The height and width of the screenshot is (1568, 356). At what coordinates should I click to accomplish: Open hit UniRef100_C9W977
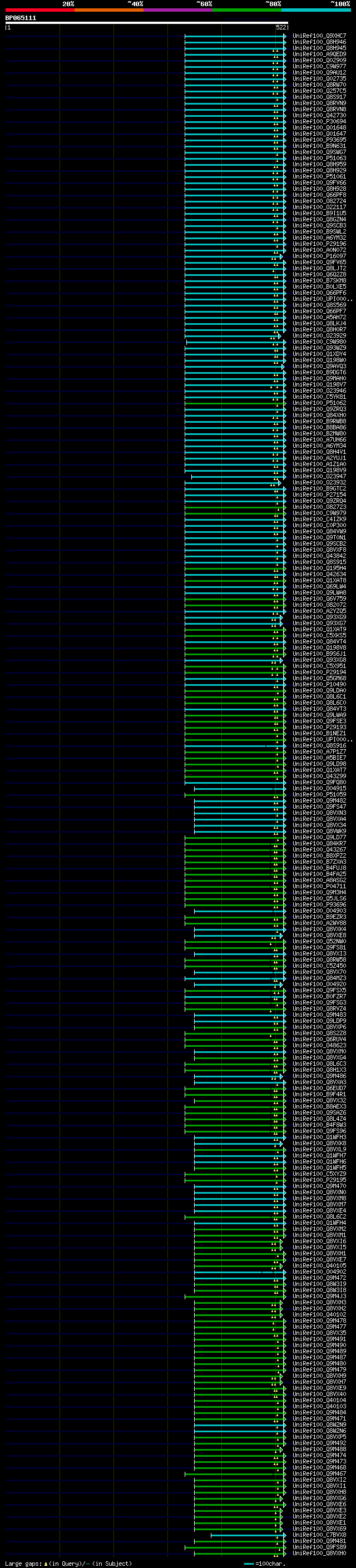click(x=319, y=66)
